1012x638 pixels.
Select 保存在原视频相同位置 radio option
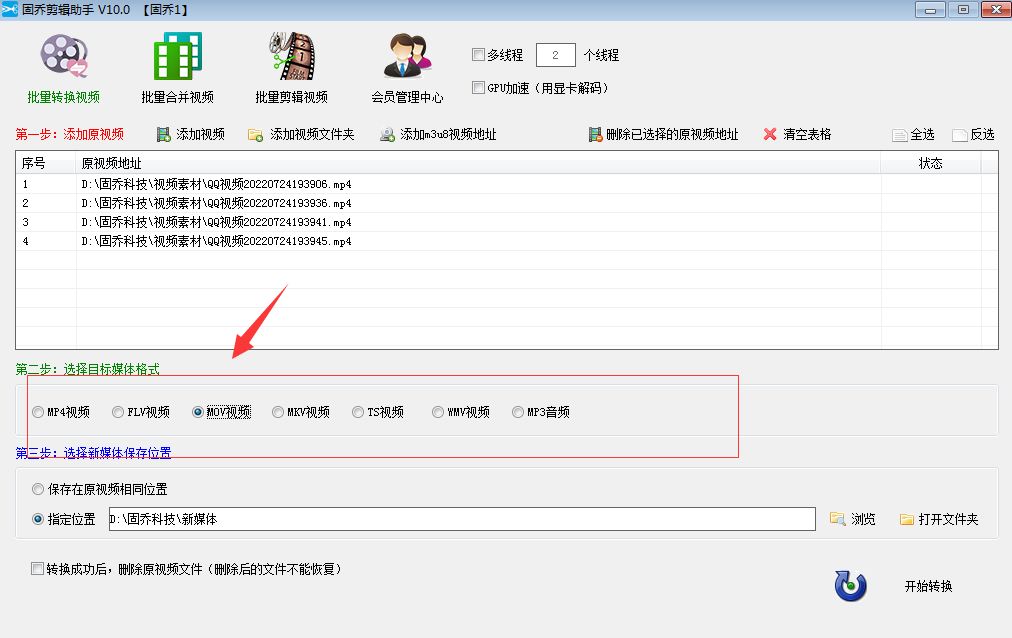point(38,490)
